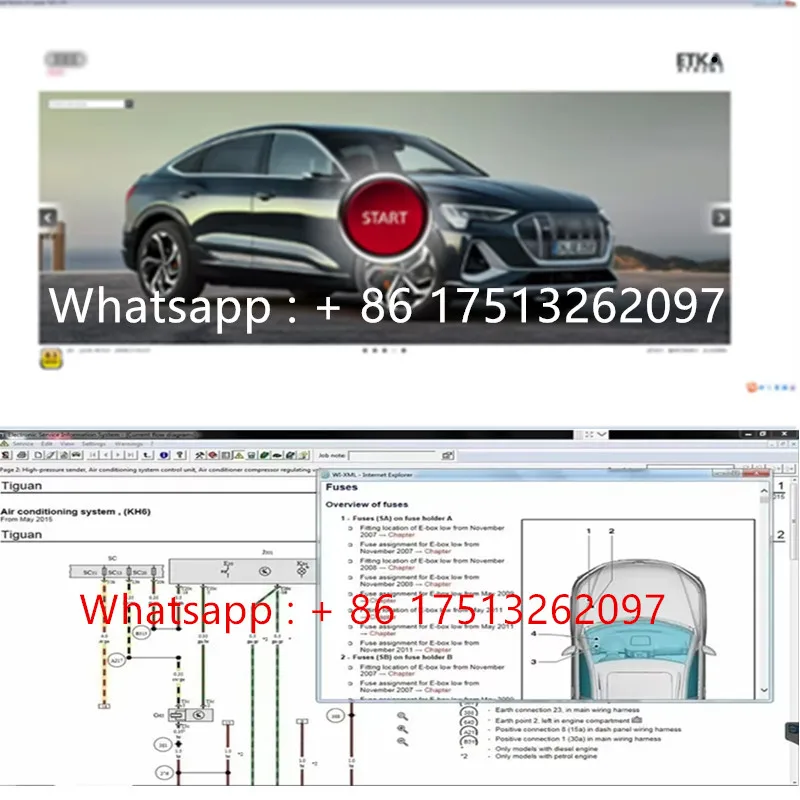This screenshot has width=800, height=800.
Task: Click the icon right of Job note field
Action: pos(447,455)
